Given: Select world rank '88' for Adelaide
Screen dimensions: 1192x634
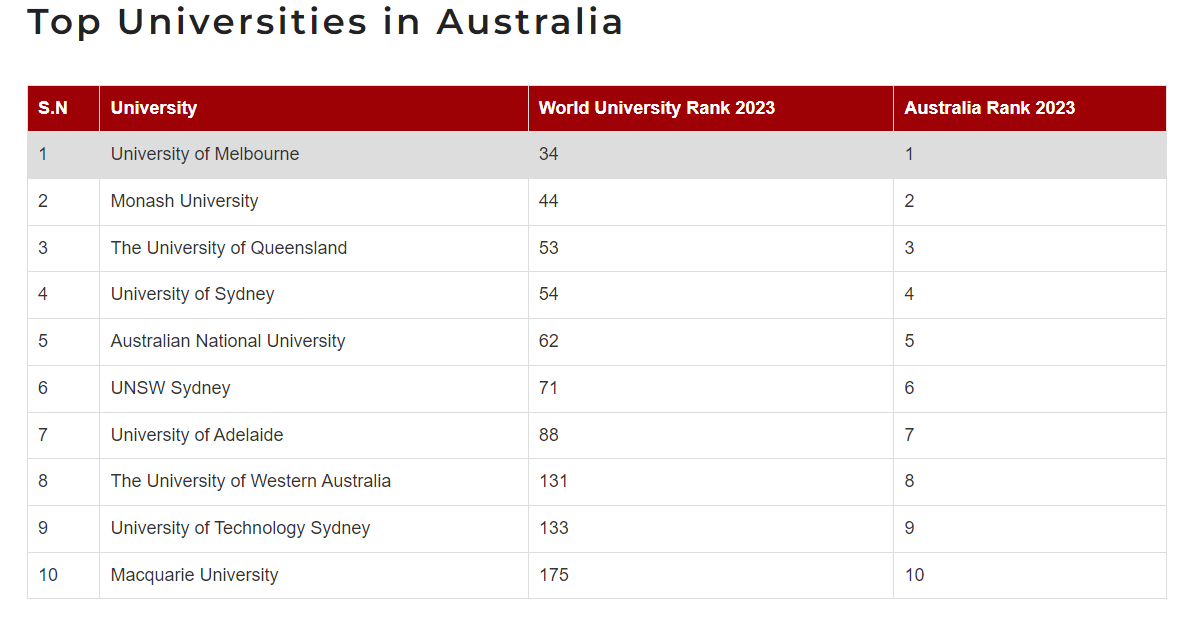Looking at the screenshot, I should (549, 435).
